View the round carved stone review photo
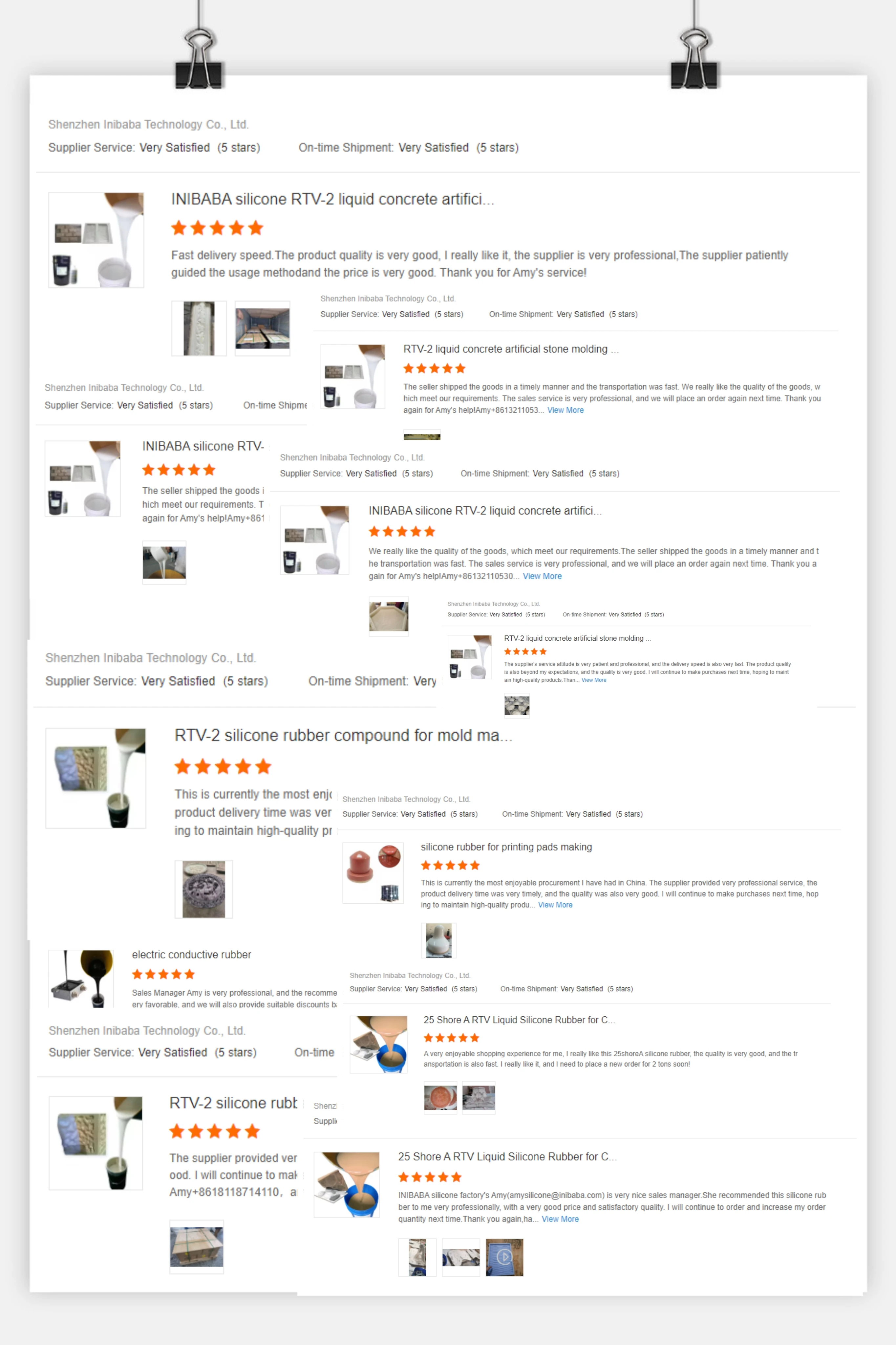The image size is (896, 1345). tap(203, 890)
